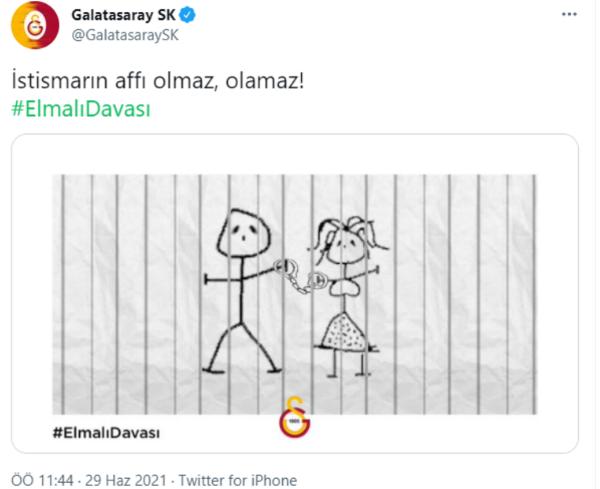Click the girl's dotted dress in drawing

tap(346, 331)
